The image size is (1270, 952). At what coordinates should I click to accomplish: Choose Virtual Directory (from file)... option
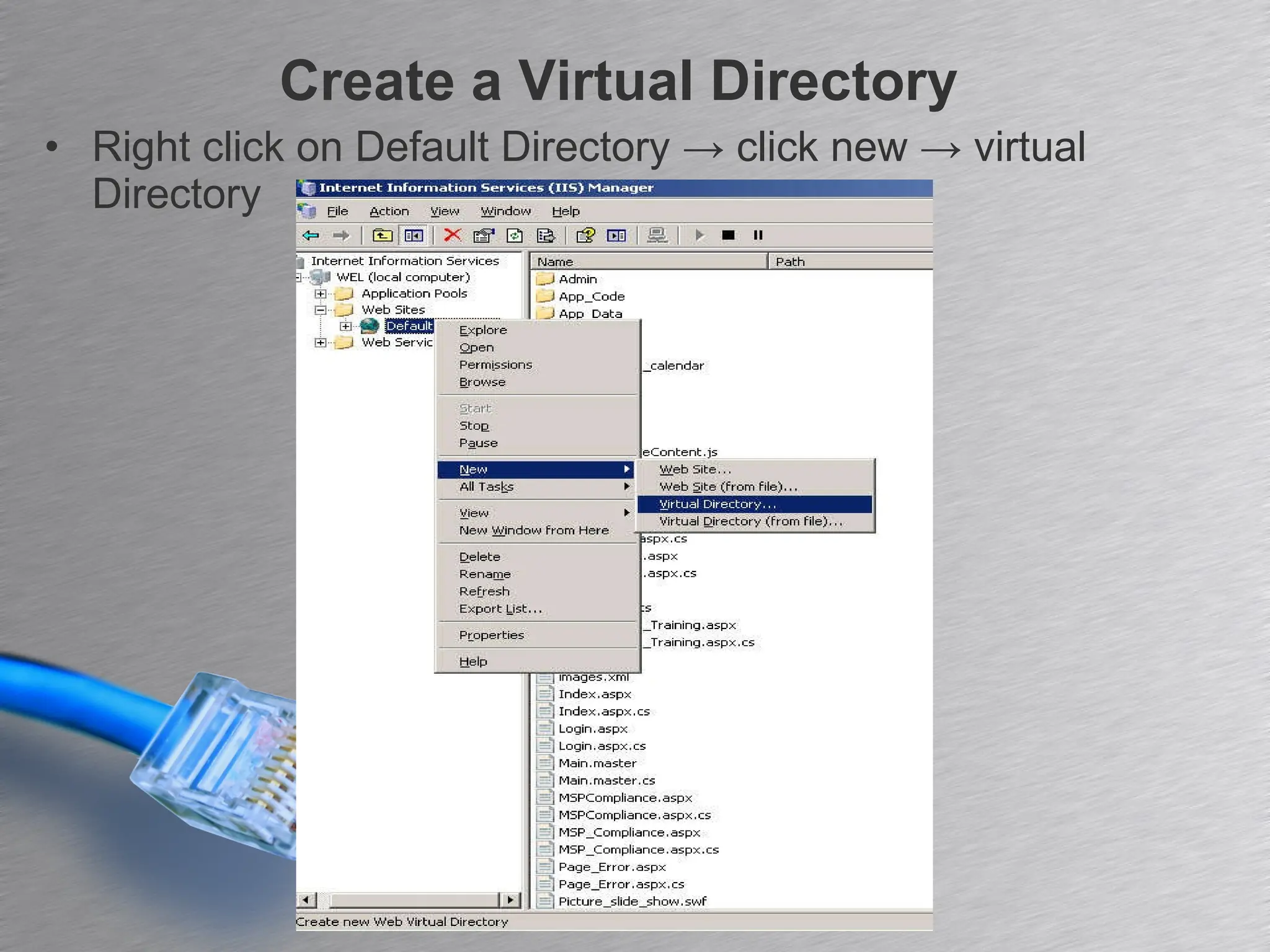click(x=755, y=521)
